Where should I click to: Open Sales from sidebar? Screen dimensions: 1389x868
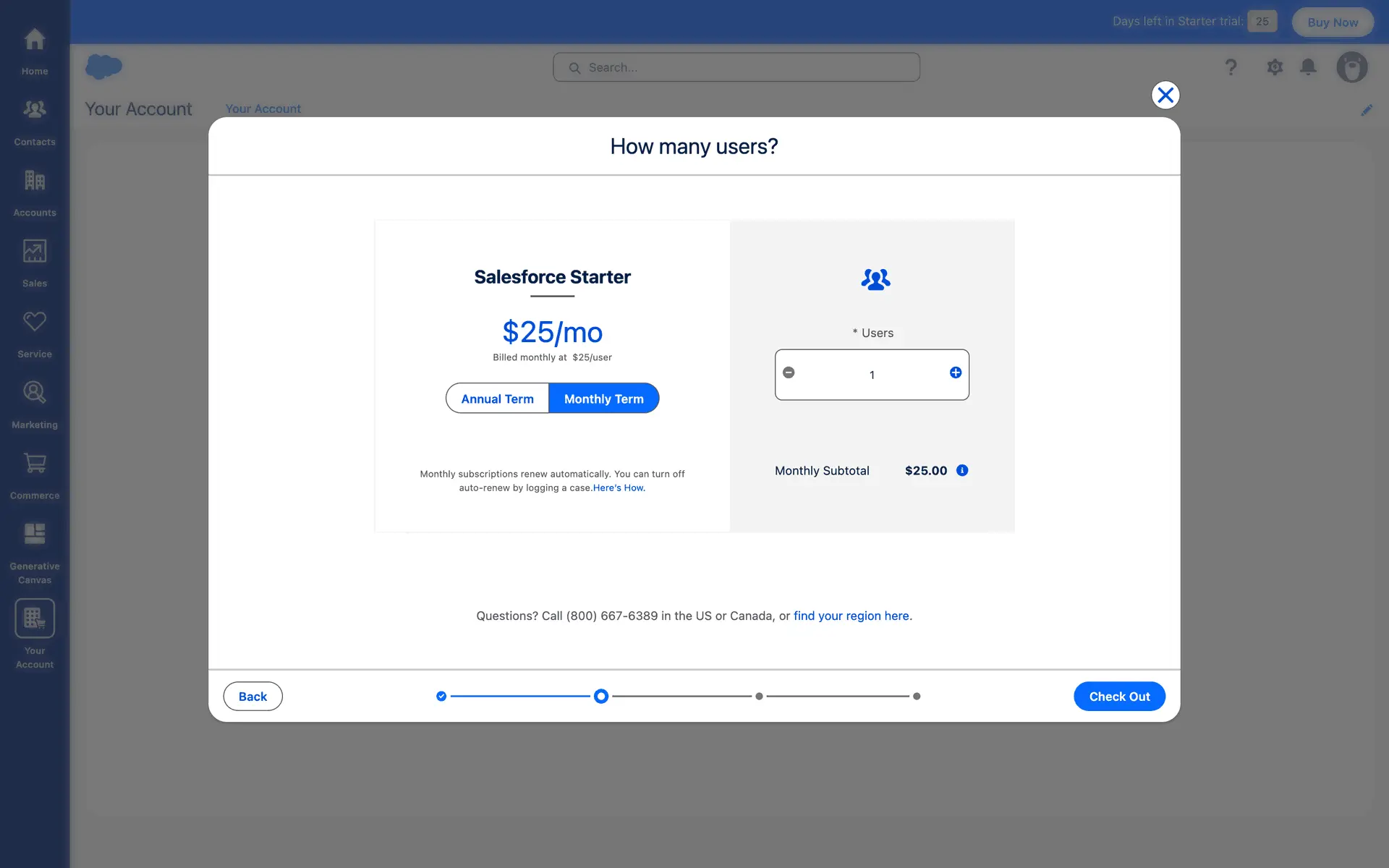pyautogui.click(x=34, y=262)
